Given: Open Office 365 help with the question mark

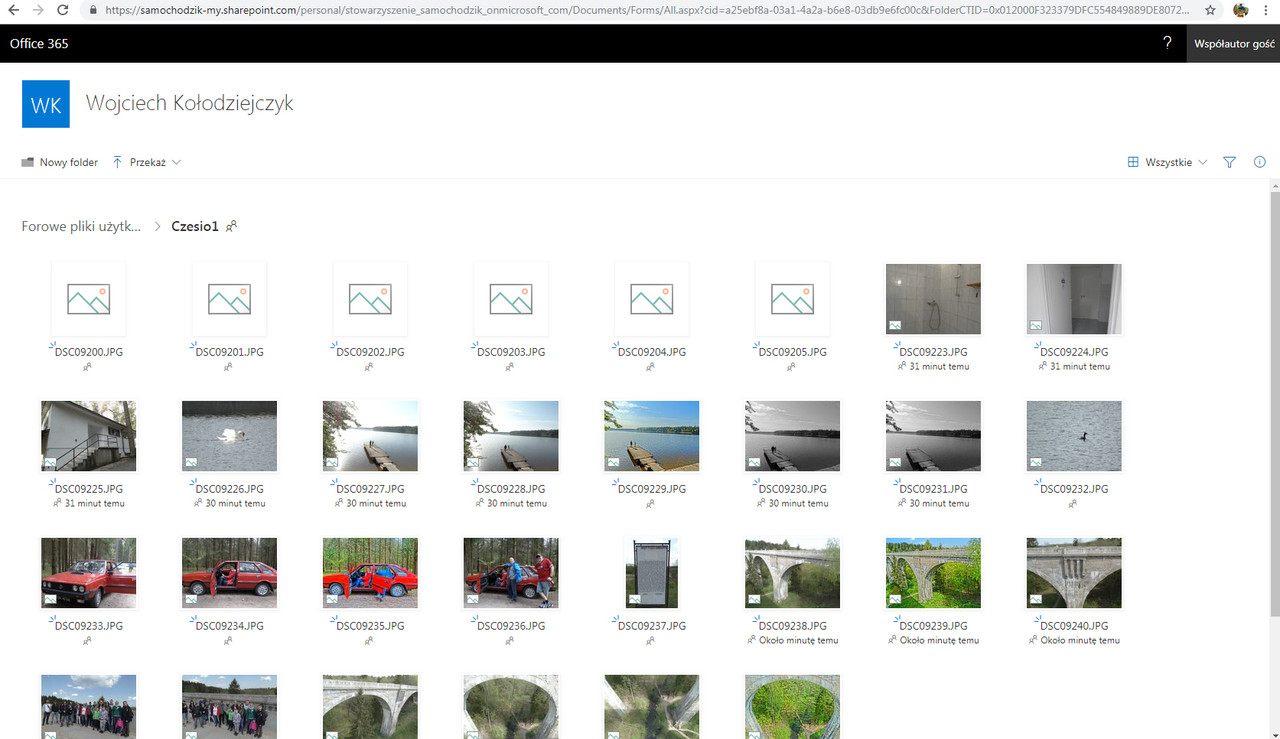Looking at the screenshot, I should [x=1167, y=43].
